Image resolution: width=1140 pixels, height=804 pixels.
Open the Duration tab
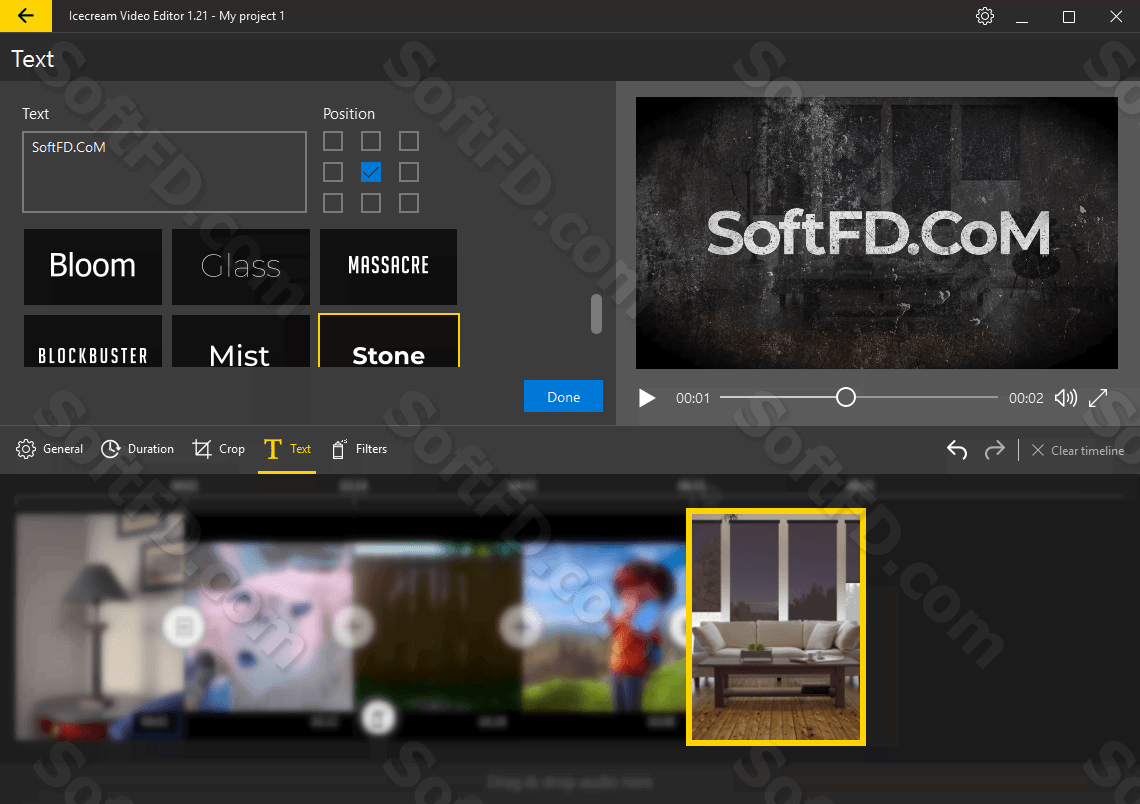[x=137, y=449]
